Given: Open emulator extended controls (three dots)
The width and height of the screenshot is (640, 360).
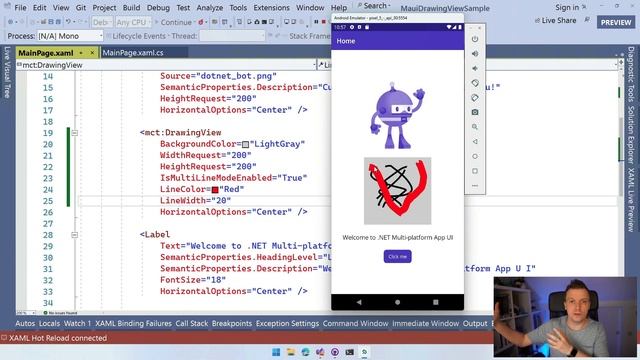Looking at the screenshot, I should [x=475, y=186].
